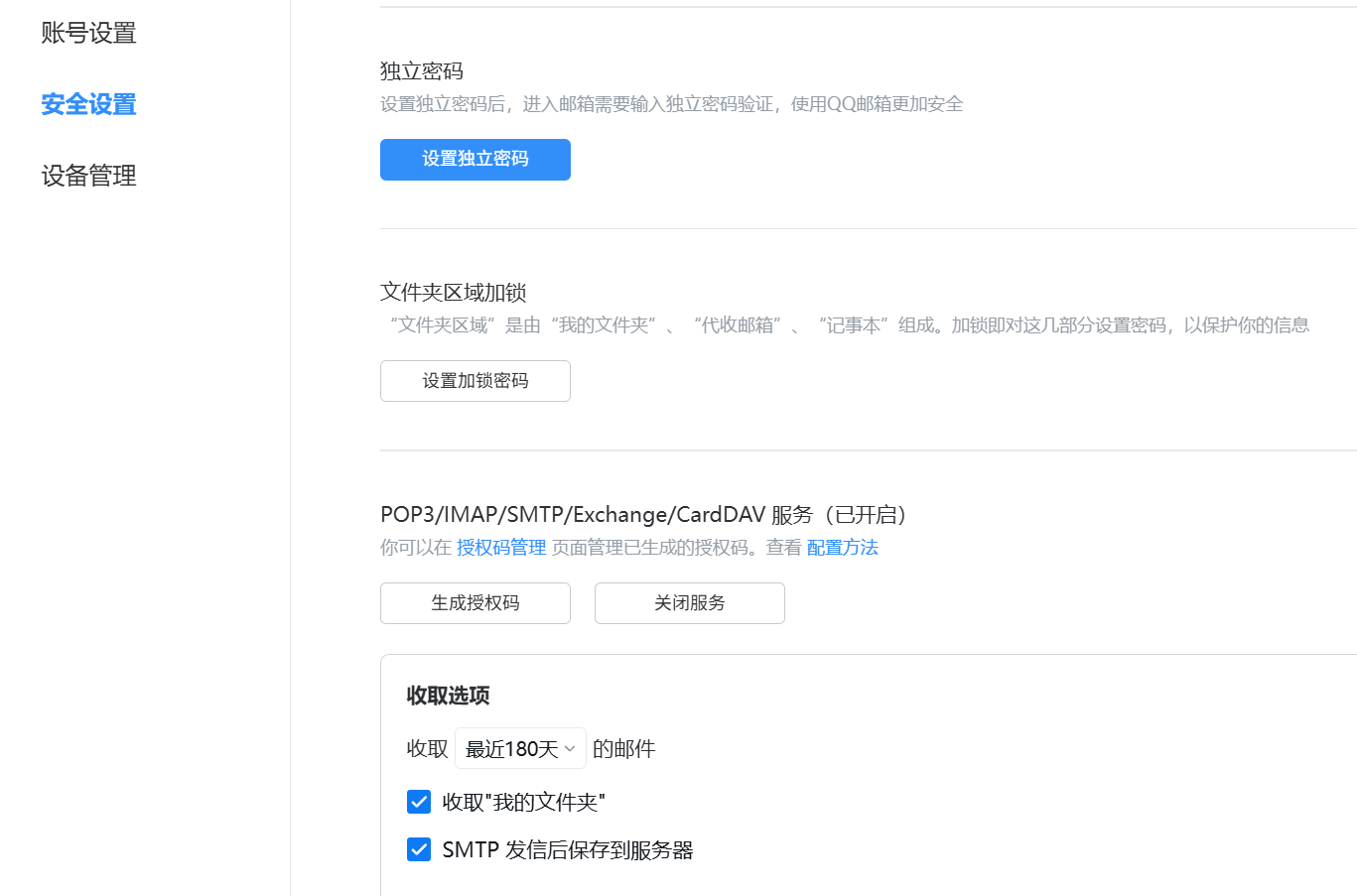View the 配置方法 link
This screenshot has height=896, width=1357.
842,548
